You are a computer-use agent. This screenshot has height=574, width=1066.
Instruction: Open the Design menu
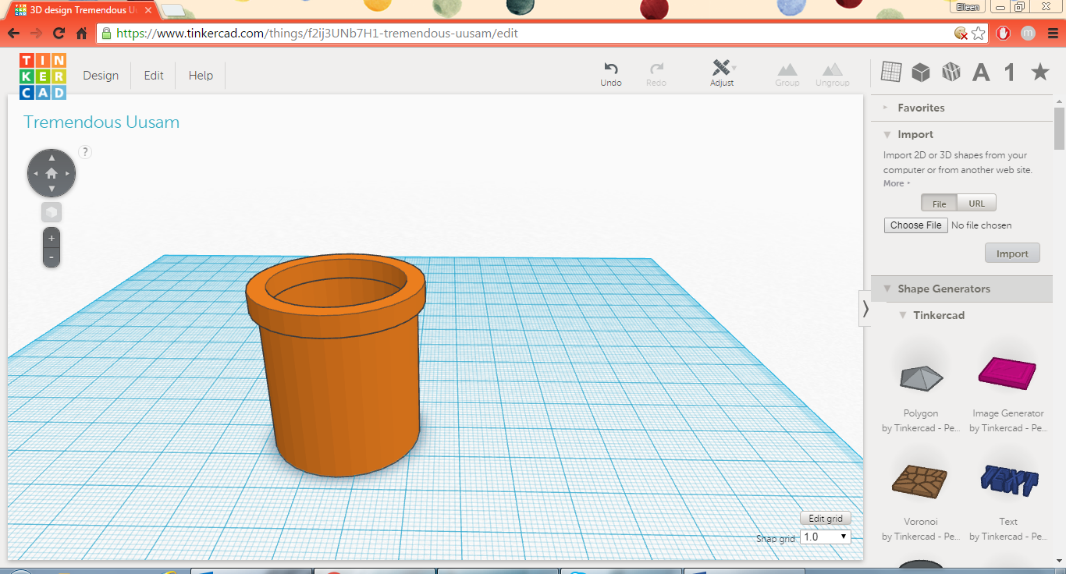pyautogui.click(x=101, y=75)
